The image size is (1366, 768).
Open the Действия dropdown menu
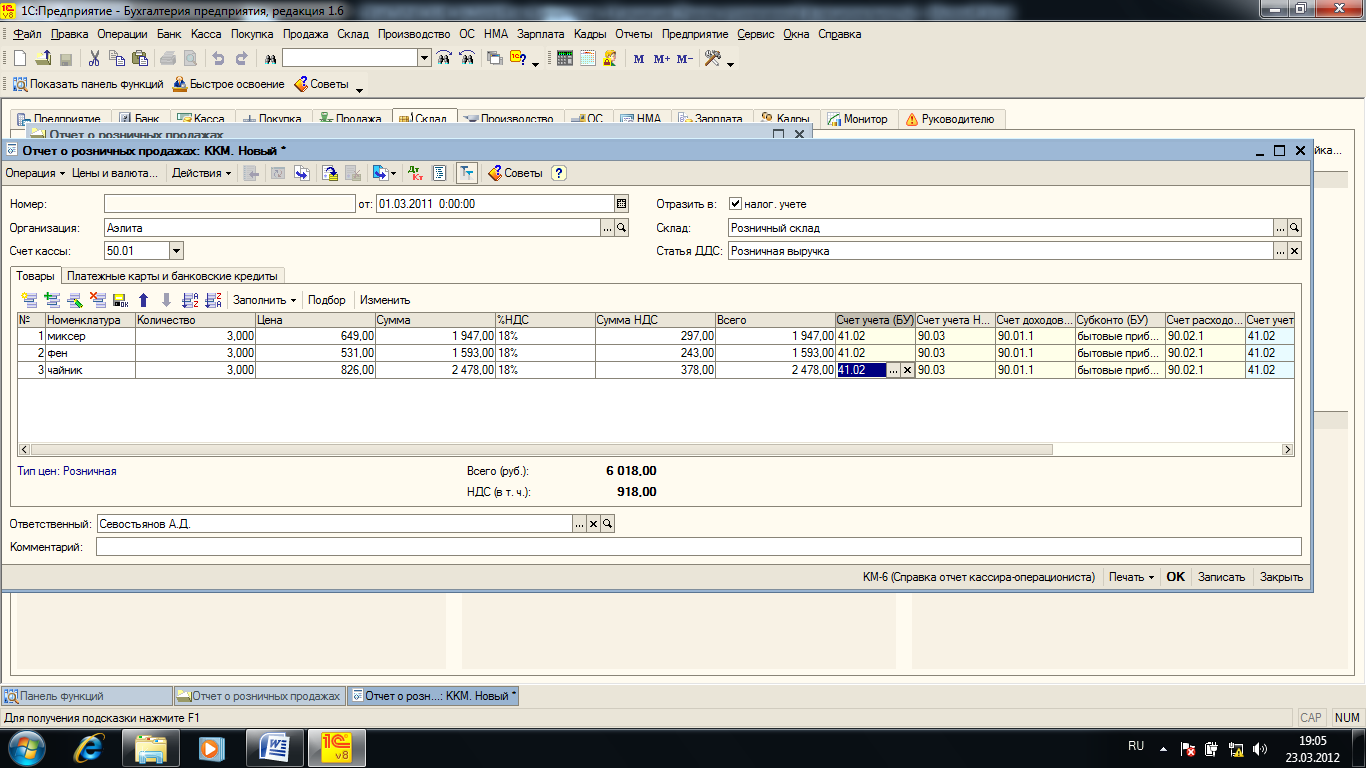point(201,173)
